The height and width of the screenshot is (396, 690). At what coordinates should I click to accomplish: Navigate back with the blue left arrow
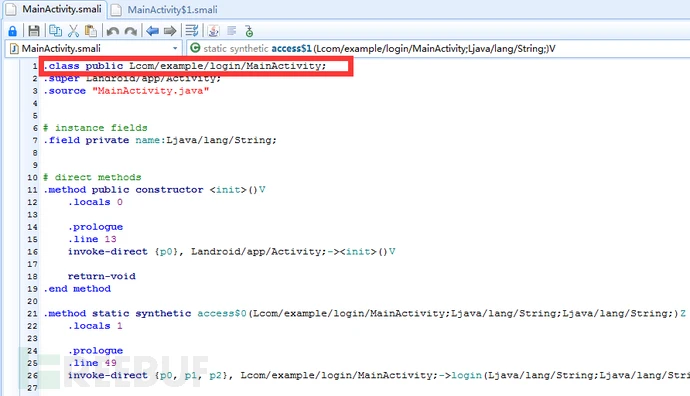pos(152,31)
